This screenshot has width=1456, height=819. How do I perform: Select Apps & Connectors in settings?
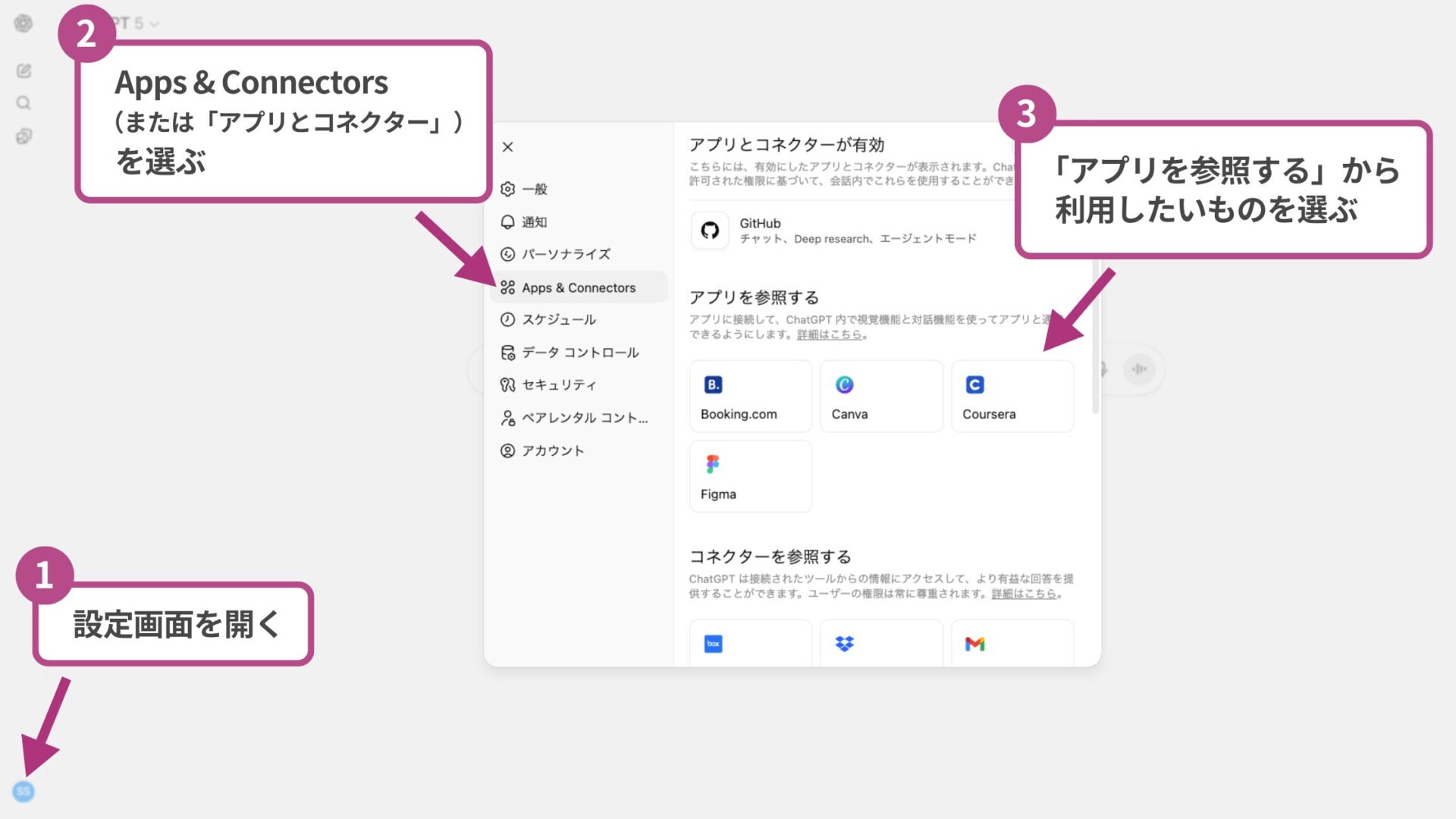[x=578, y=287]
